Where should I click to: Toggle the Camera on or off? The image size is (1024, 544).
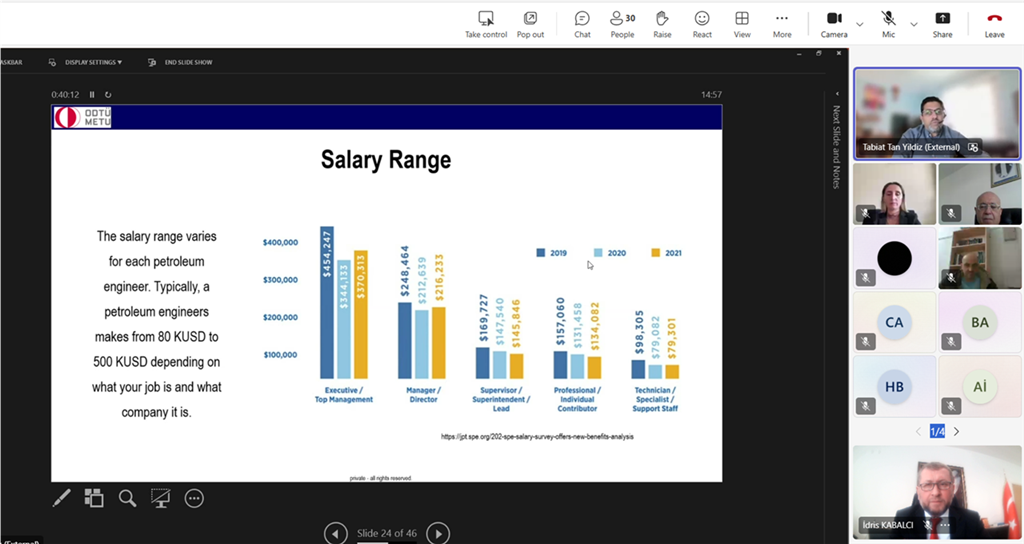834,24
